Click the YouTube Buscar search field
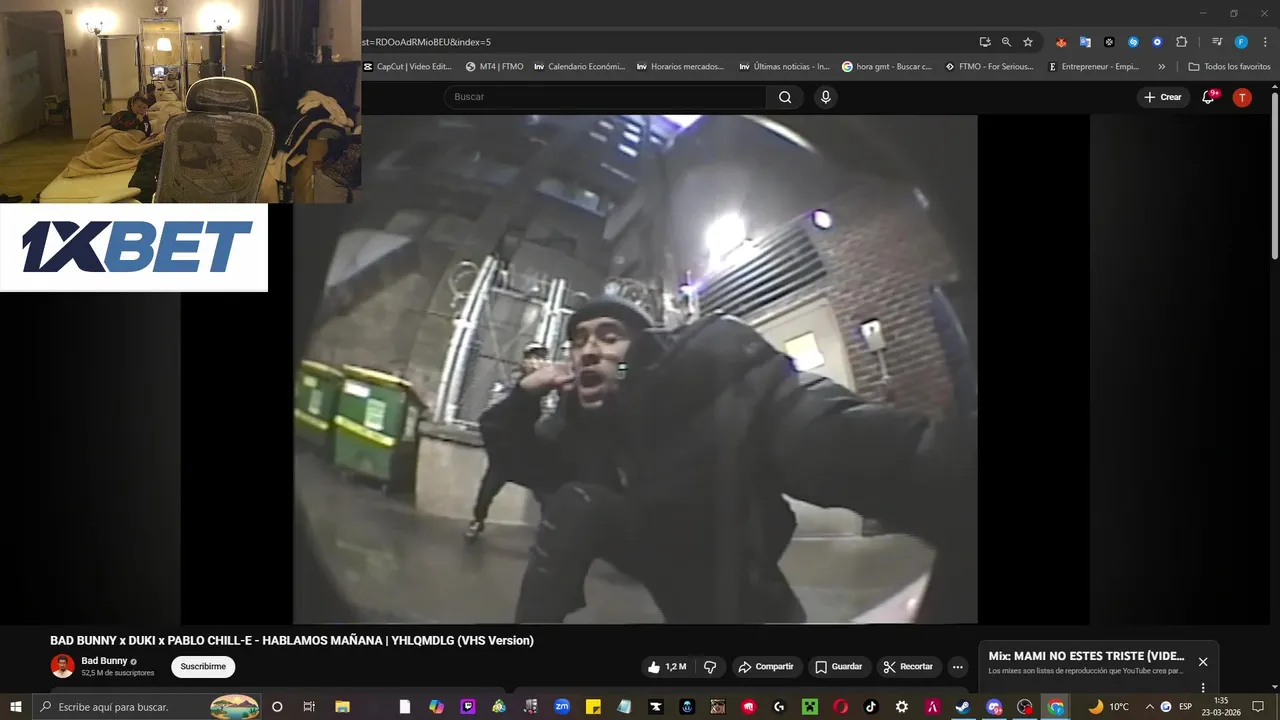Viewport: 1280px width, 720px height. [x=605, y=97]
